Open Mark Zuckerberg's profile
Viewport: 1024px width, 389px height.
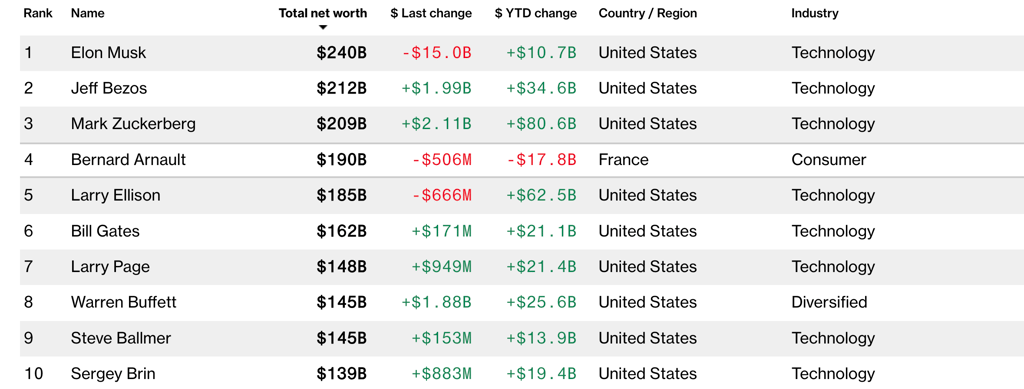coord(133,124)
